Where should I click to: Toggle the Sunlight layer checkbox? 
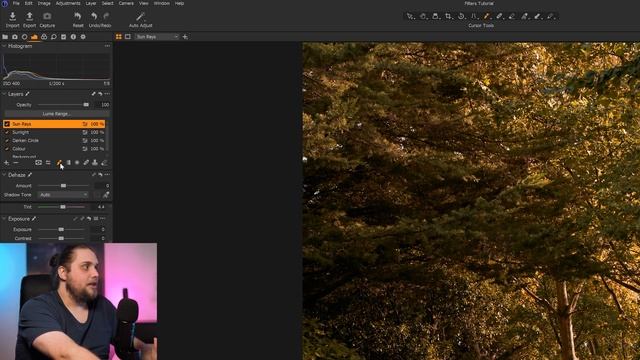coord(7,132)
